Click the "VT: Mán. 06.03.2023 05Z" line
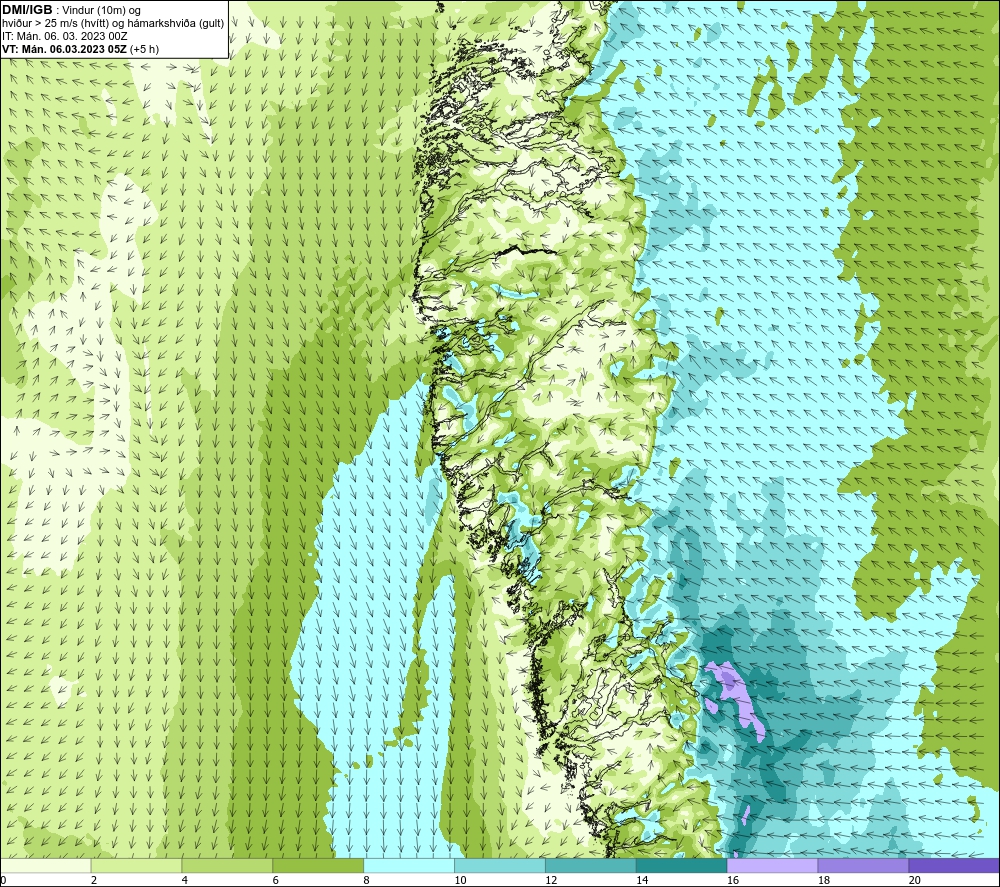The height and width of the screenshot is (887, 1000). pos(64,49)
